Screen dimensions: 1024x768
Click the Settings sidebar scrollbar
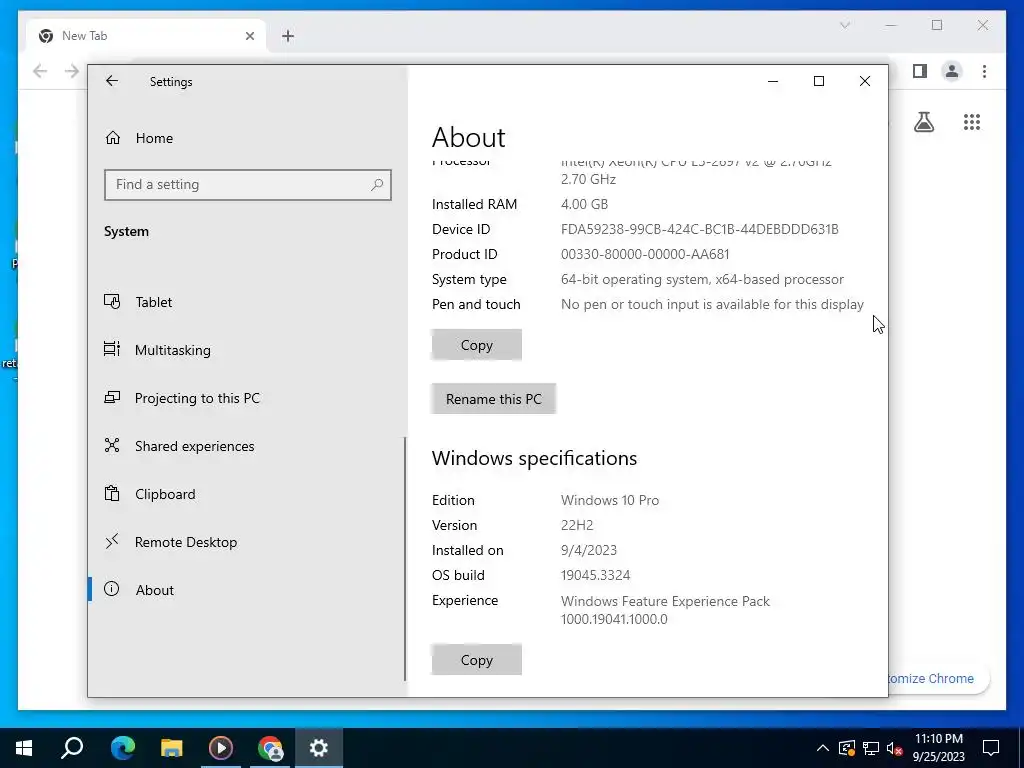405,559
